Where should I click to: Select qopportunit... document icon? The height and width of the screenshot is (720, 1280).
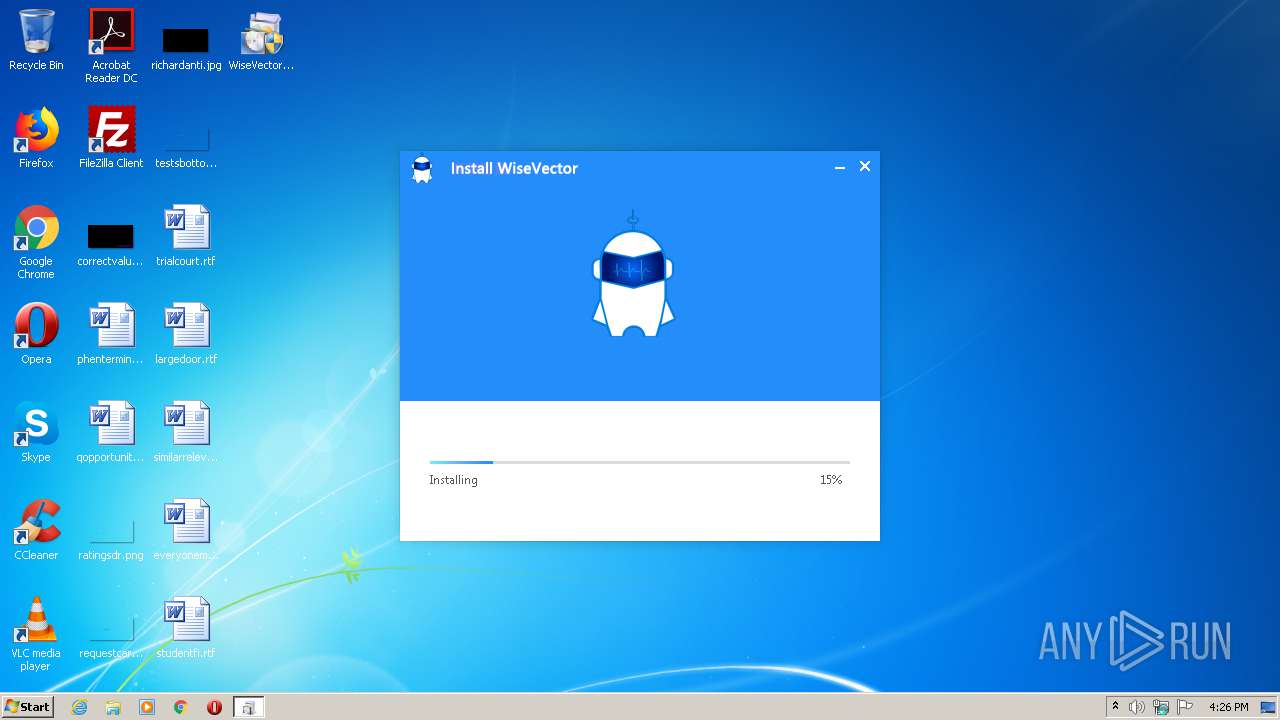coord(111,432)
